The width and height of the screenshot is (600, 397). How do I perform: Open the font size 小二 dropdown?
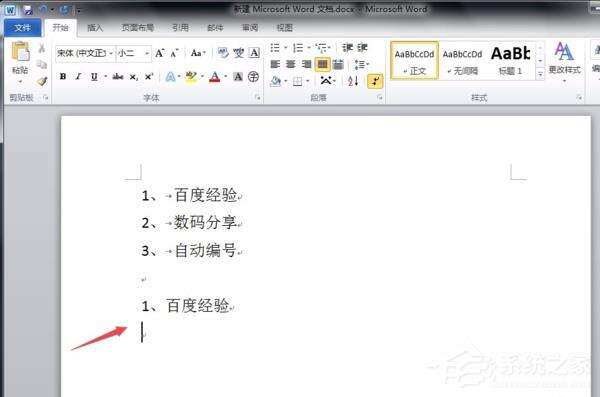[x=147, y=53]
